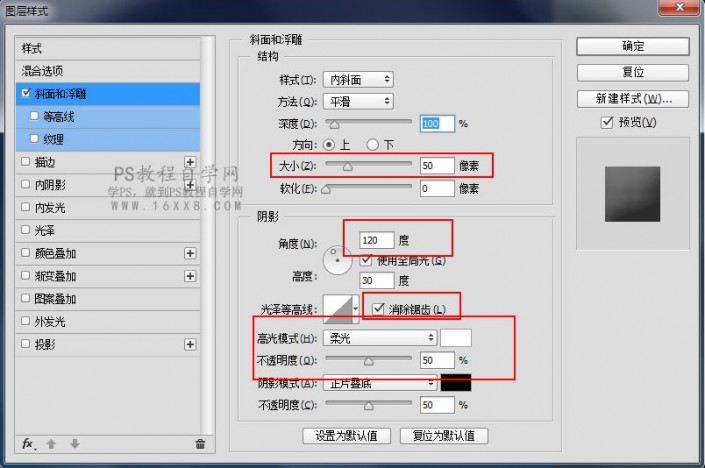Open the 方法 dropdown showing 平滑

point(358,102)
